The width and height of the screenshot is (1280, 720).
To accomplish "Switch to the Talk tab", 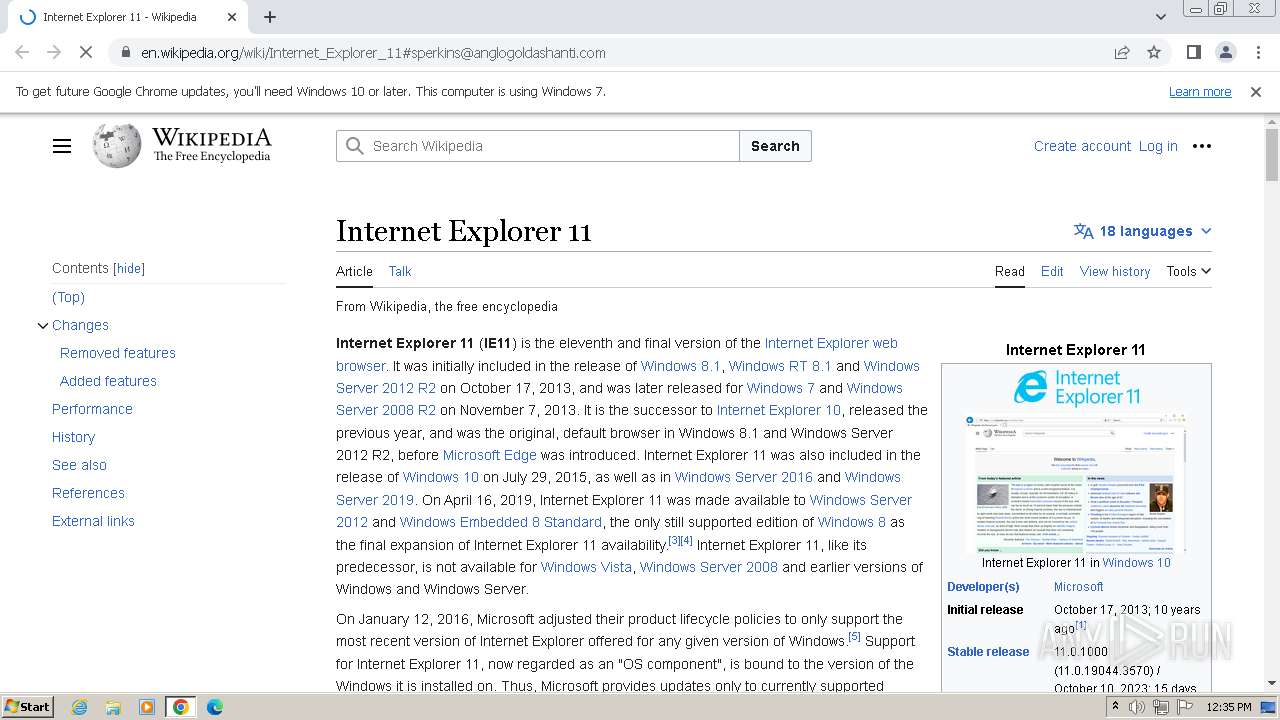I will click(x=400, y=271).
